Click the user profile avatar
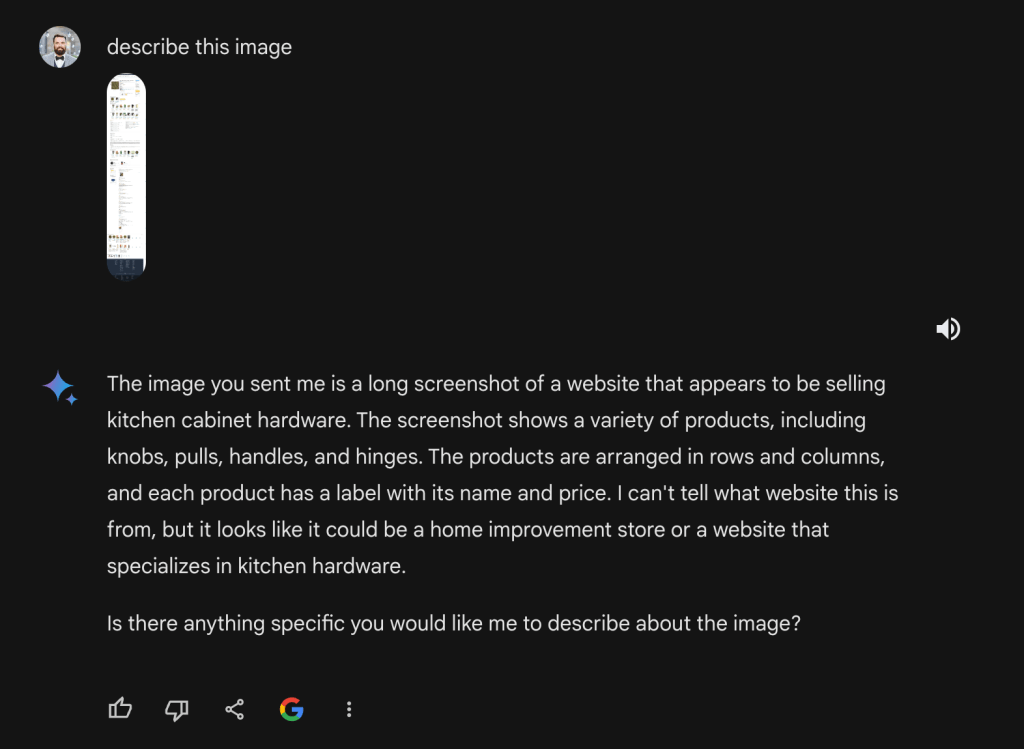Image resolution: width=1024 pixels, height=749 pixels. [x=60, y=47]
